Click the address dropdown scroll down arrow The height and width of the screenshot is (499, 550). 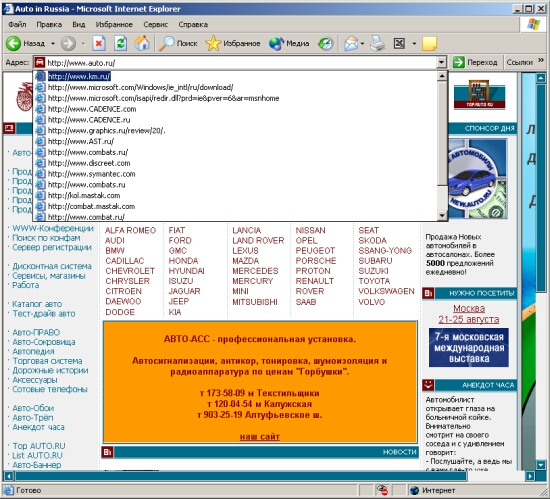(442, 216)
